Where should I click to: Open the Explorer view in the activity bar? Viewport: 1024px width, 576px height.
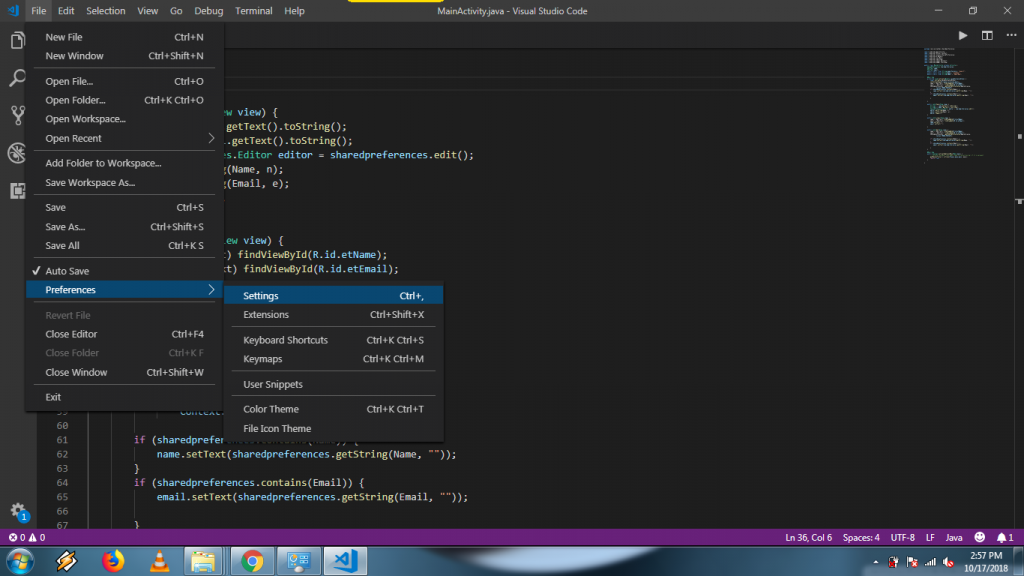[17, 41]
